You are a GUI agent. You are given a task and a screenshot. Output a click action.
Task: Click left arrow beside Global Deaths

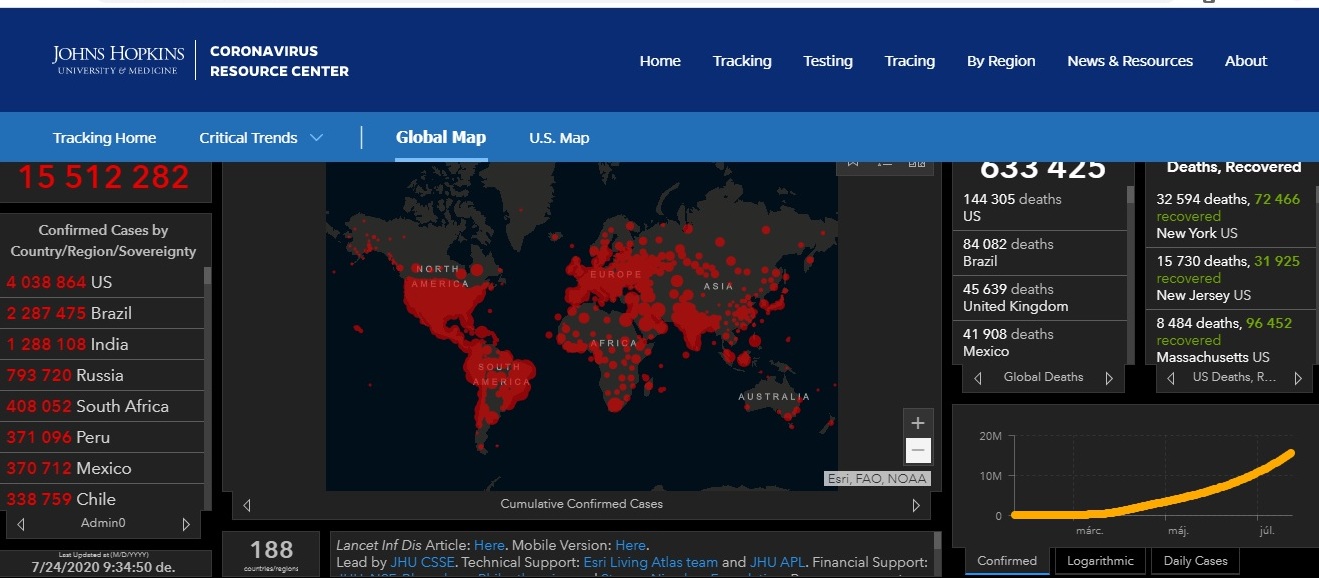pyautogui.click(x=978, y=378)
